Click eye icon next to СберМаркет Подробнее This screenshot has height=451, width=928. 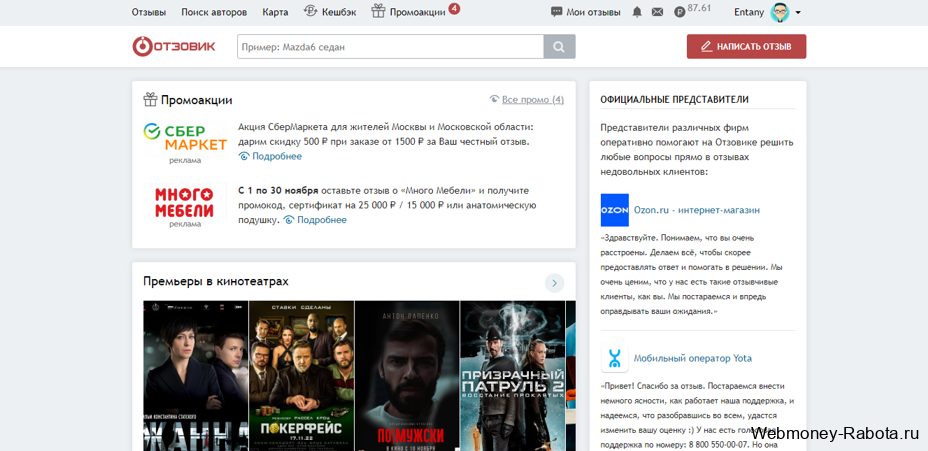[244, 156]
